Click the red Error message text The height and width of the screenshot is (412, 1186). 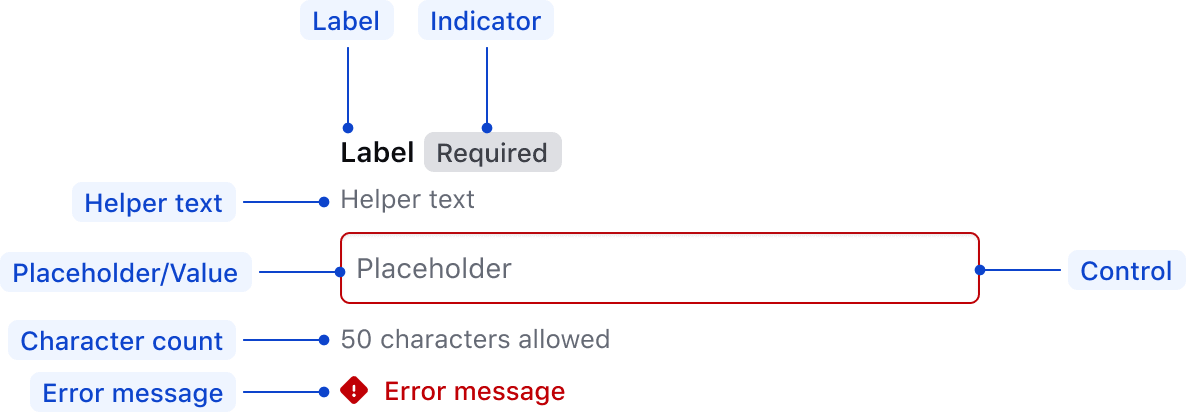tap(475, 391)
